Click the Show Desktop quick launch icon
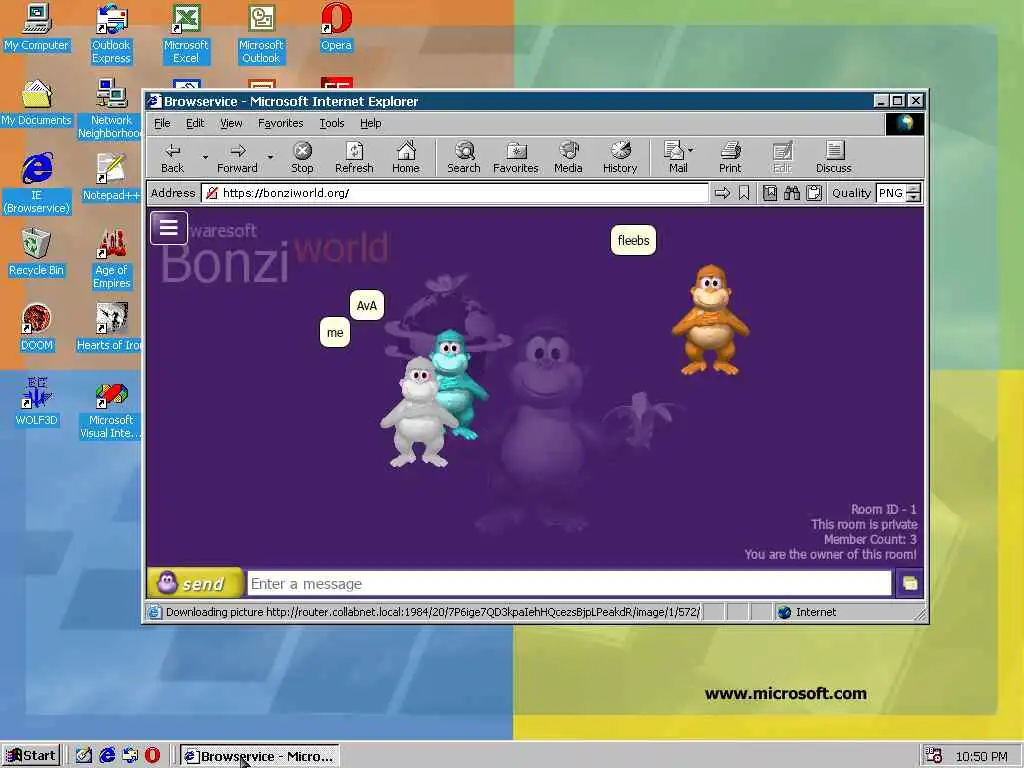The image size is (1024, 768). pos(84,756)
